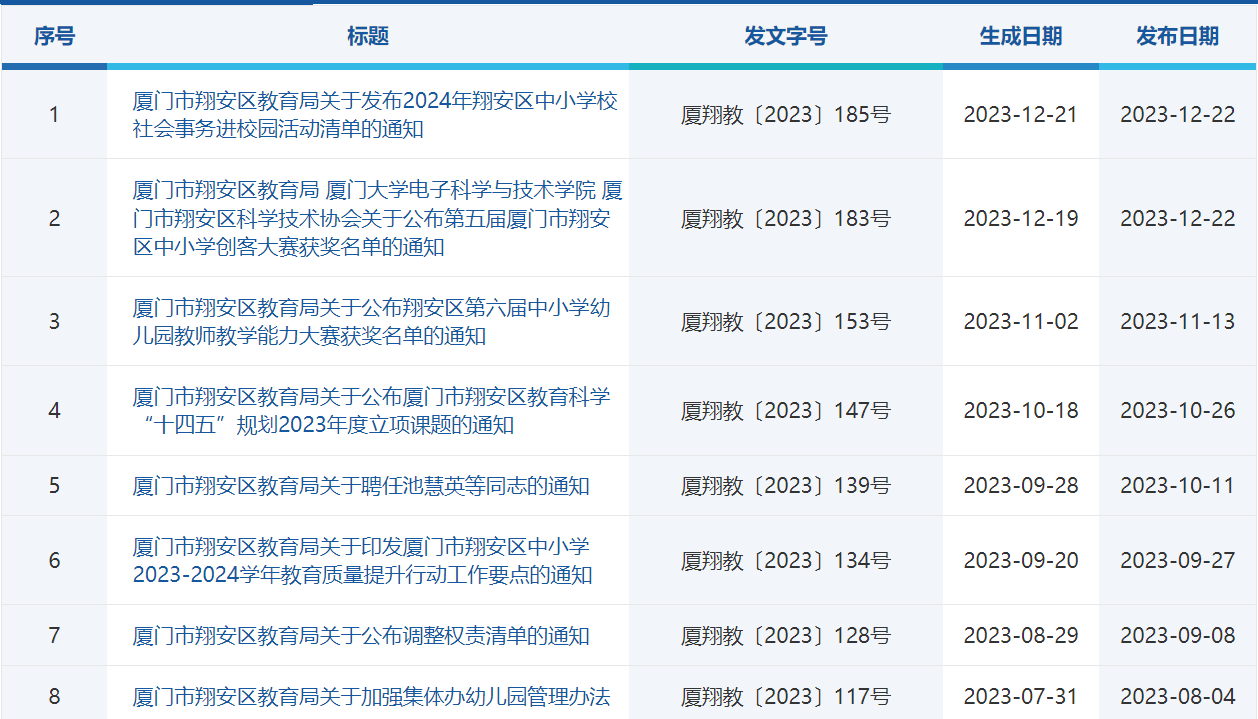The width and height of the screenshot is (1258, 719).
Task: Select document number 厦翔教〔2023〕134号
Action: tap(786, 561)
